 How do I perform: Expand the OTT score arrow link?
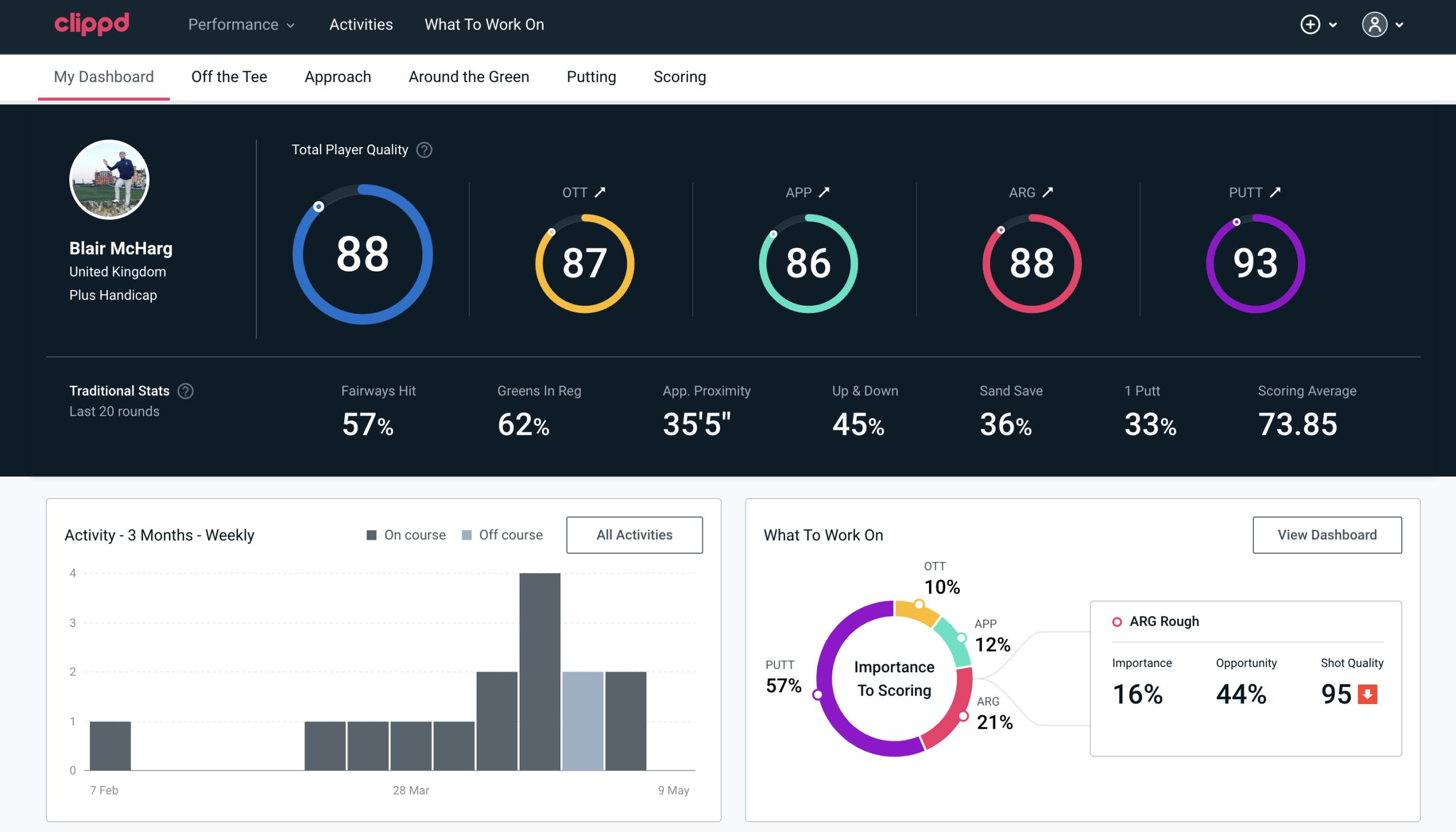(x=601, y=192)
